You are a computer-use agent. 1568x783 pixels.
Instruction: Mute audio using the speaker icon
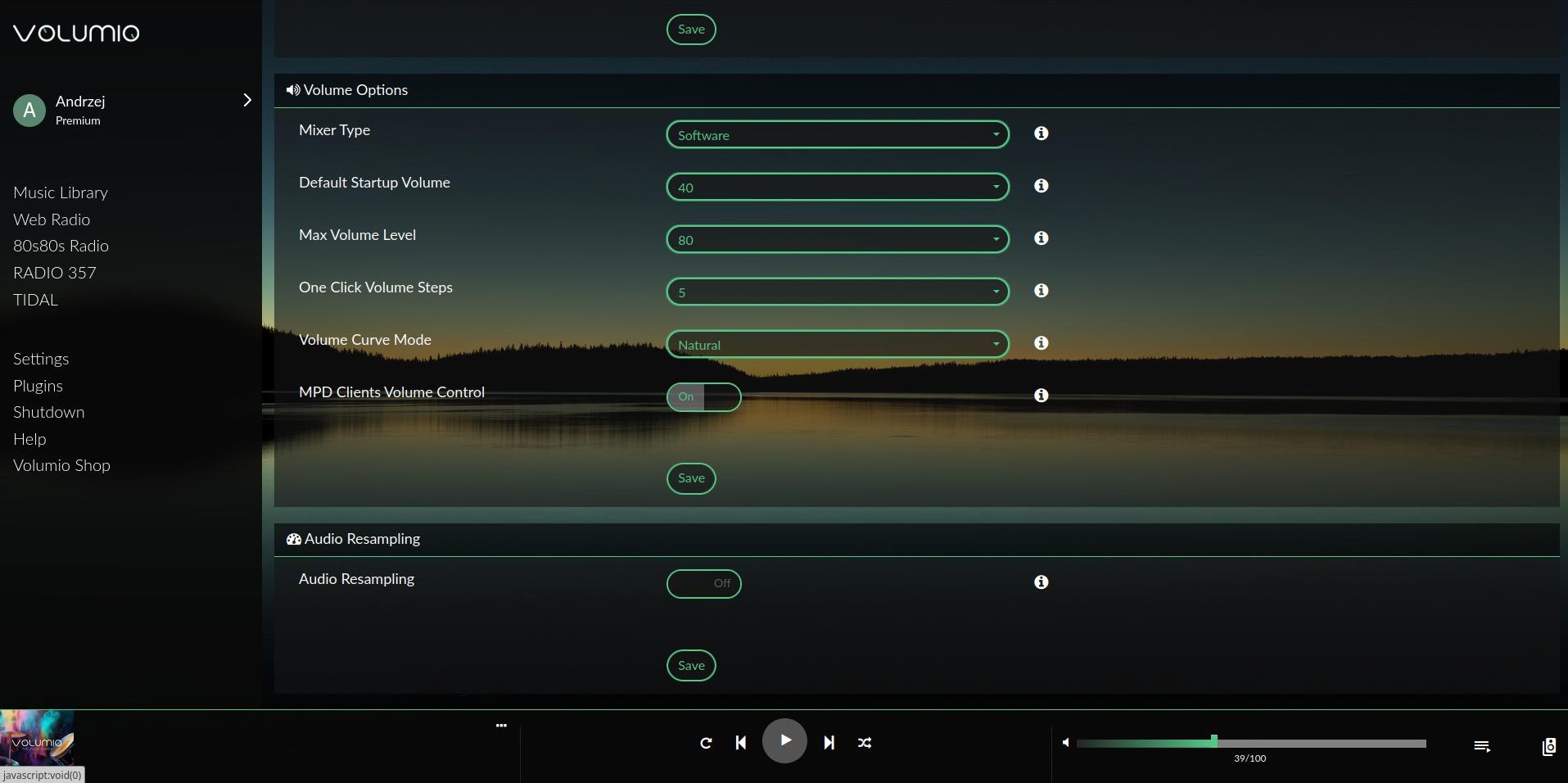point(1065,743)
